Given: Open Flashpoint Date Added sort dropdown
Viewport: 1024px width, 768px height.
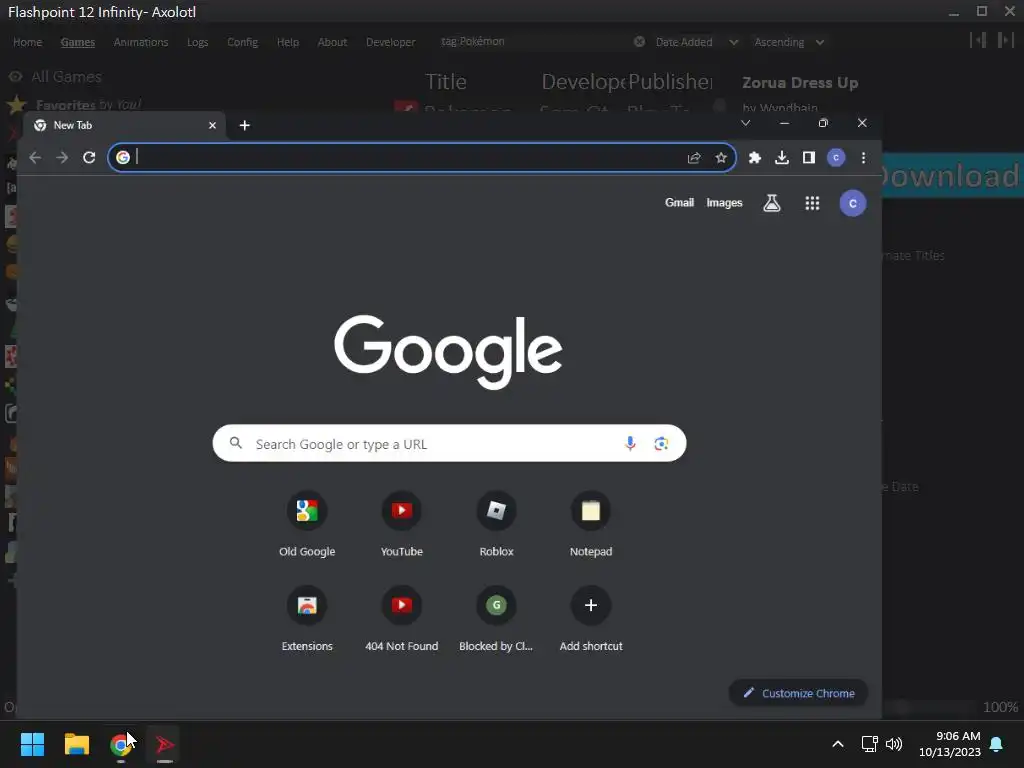Looking at the screenshot, I should (x=696, y=42).
